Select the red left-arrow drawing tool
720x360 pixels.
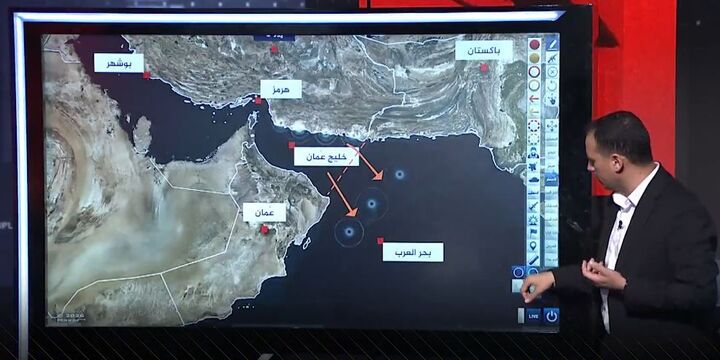coord(534,99)
